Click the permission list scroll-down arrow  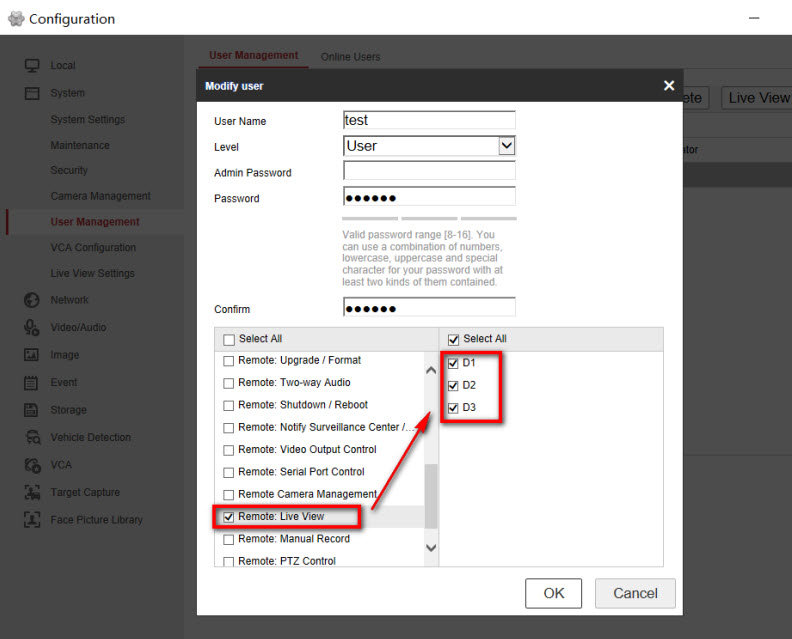(431, 547)
